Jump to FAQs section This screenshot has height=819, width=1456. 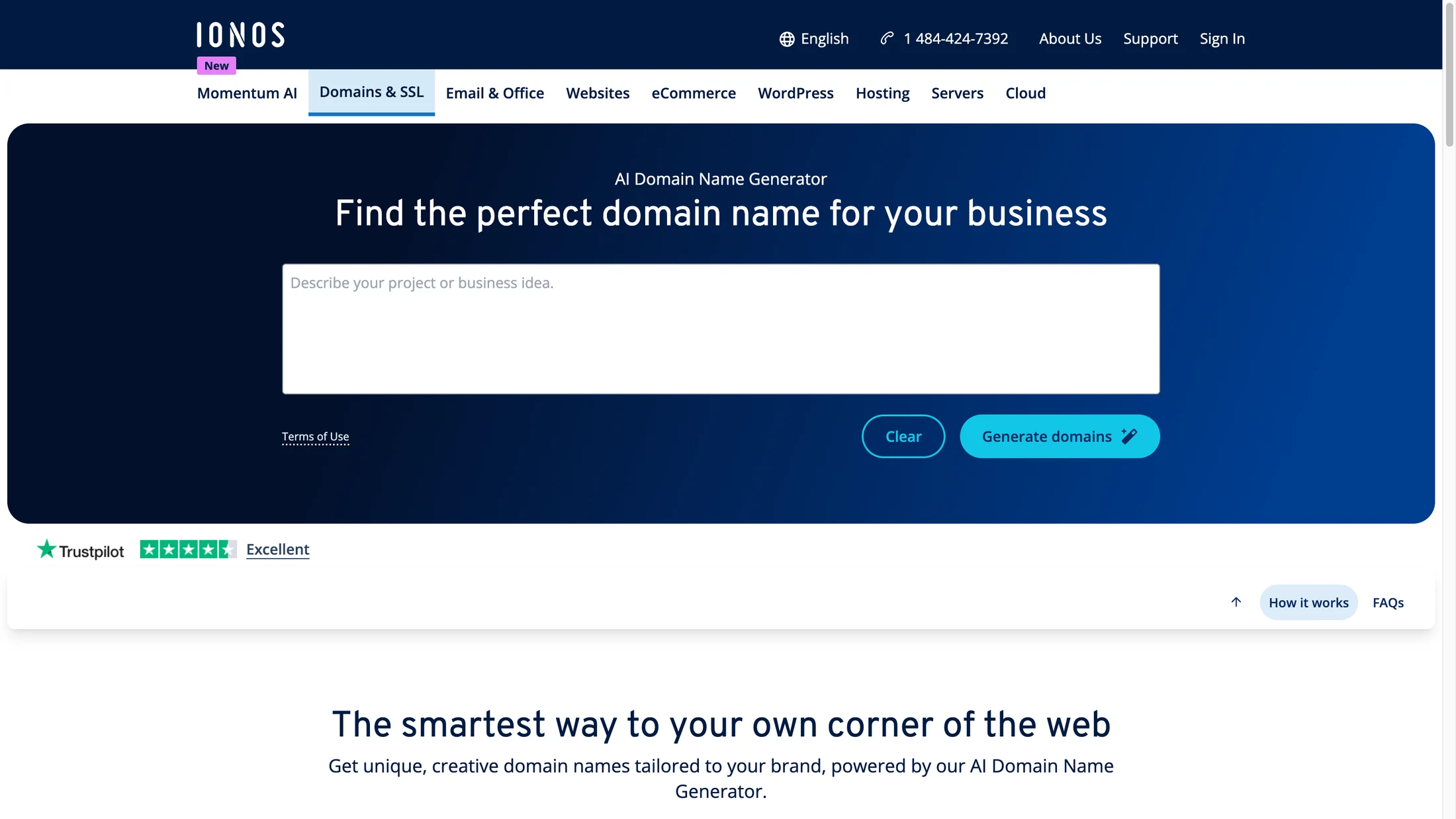tap(1388, 602)
